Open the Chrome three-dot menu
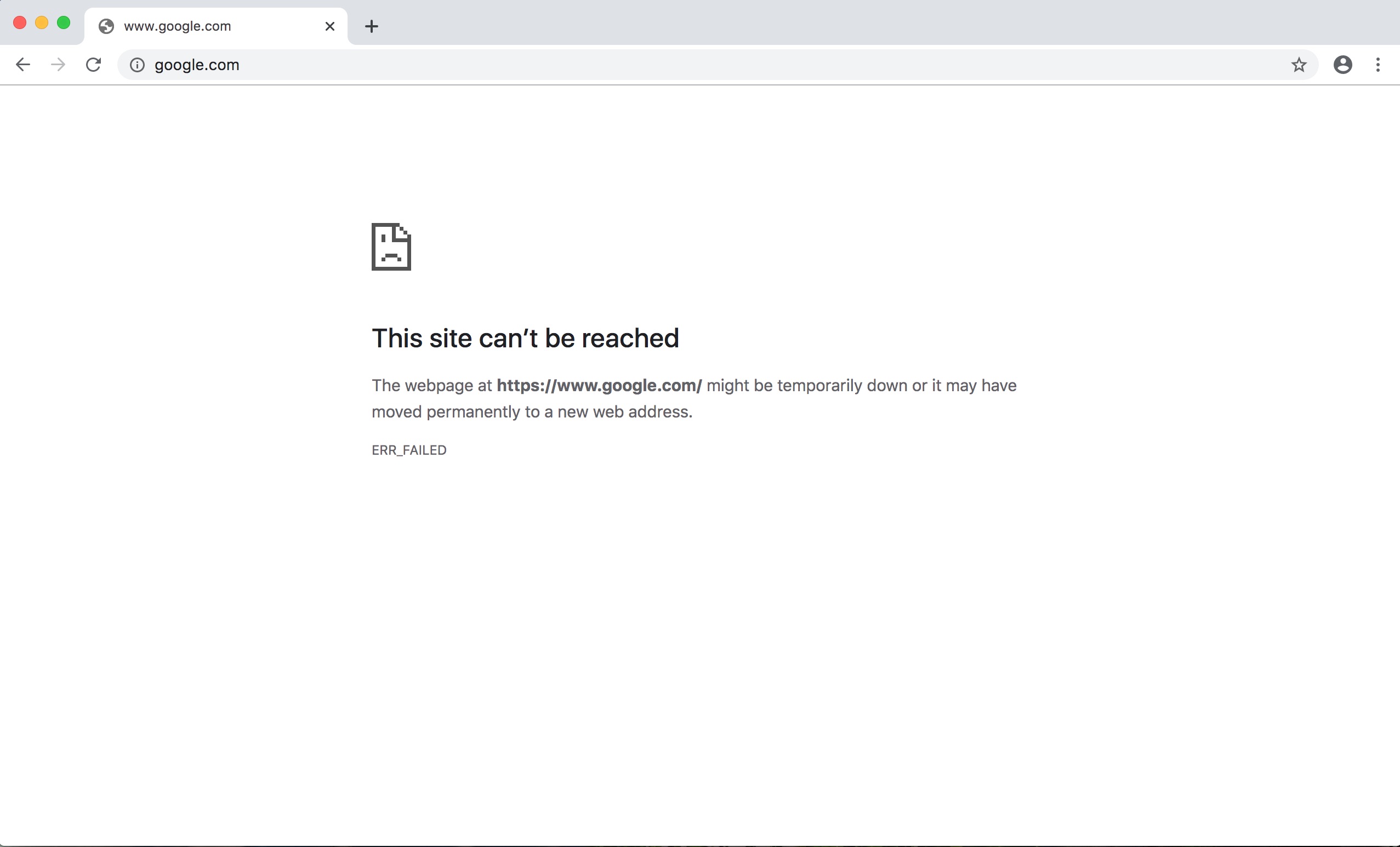This screenshot has height=847, width=1400. (x=1378, y=65)
